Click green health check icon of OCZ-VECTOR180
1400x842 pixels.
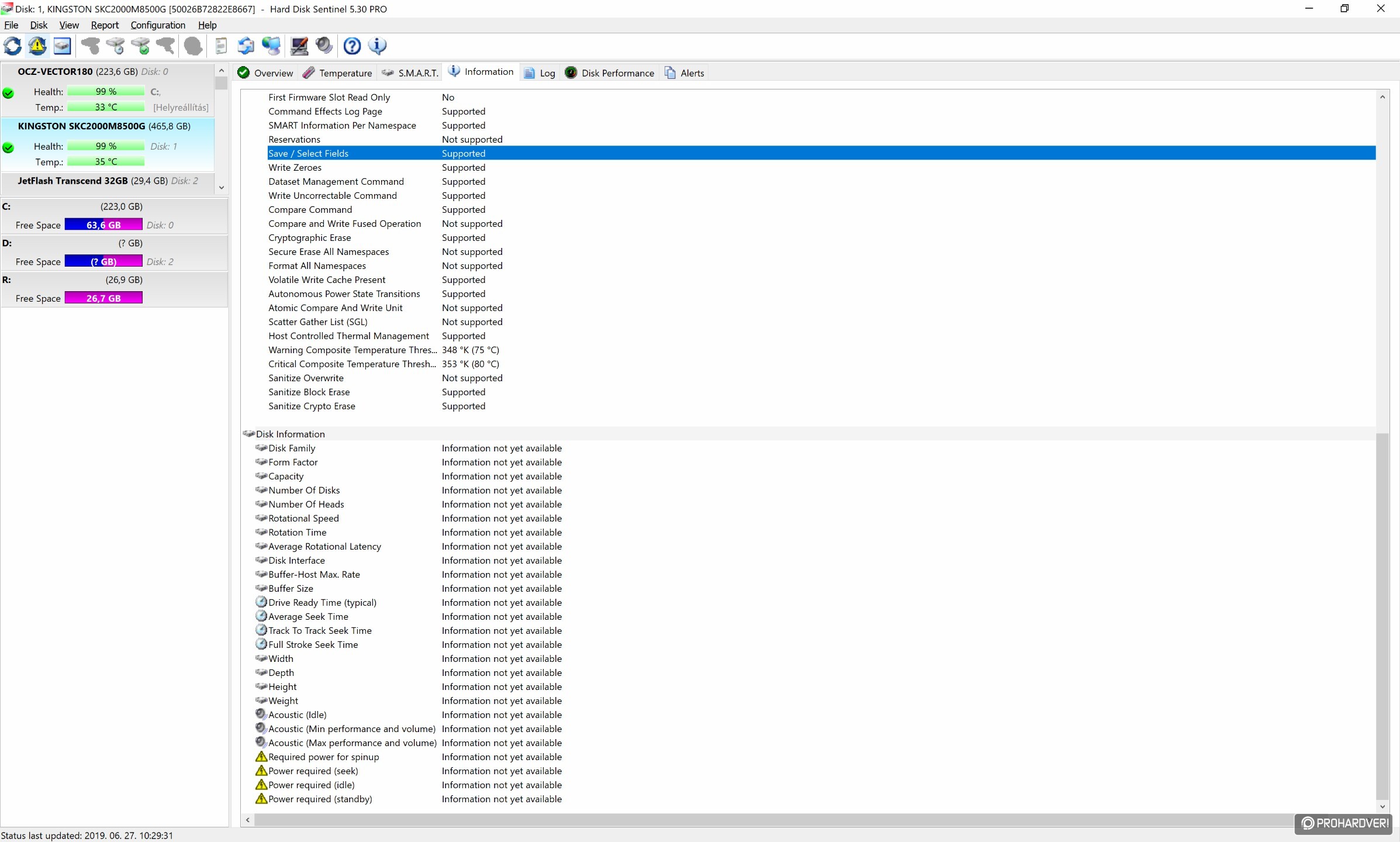tap(8, 92)
